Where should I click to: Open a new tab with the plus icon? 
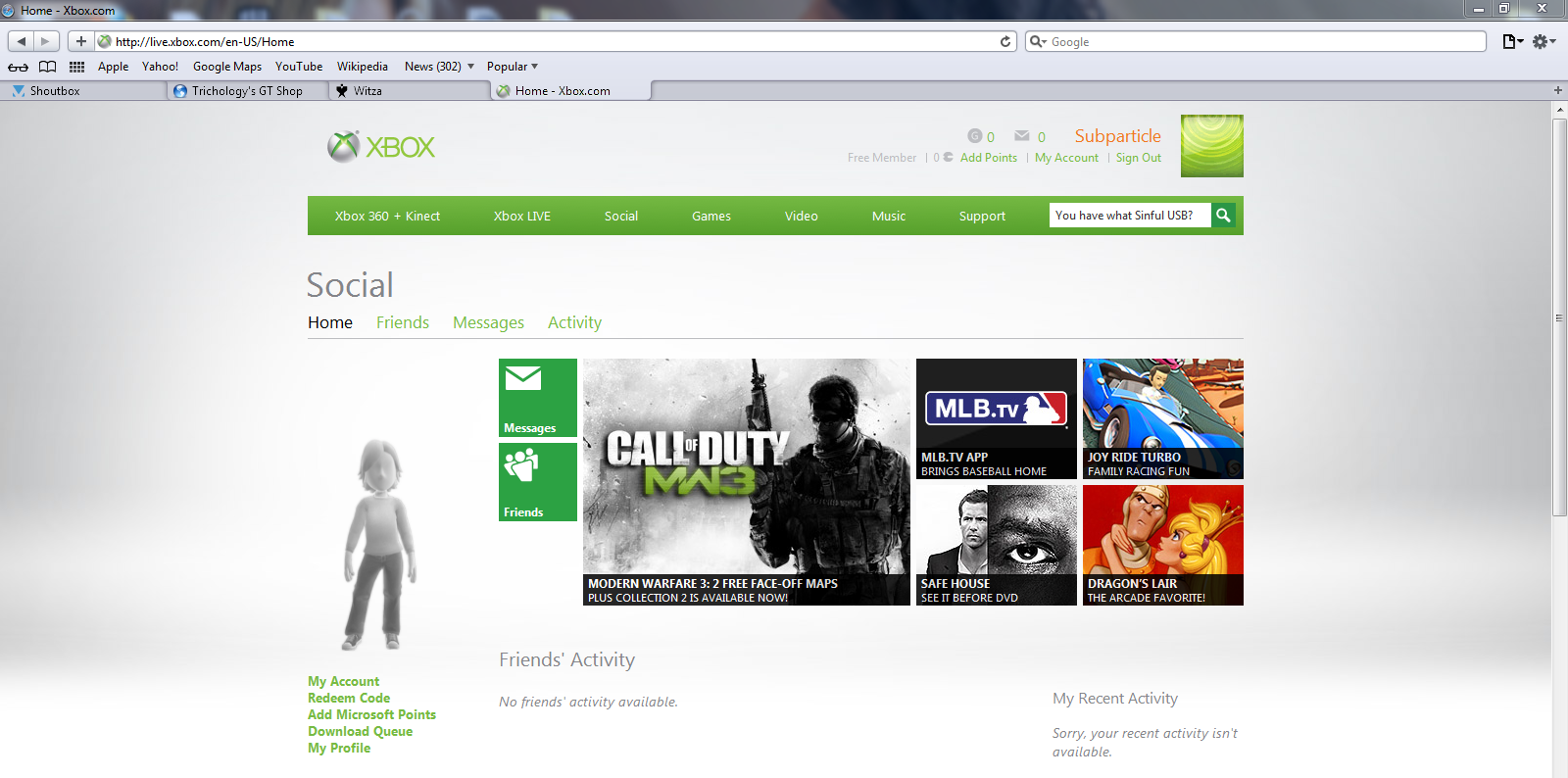(x=1558, y=90)
